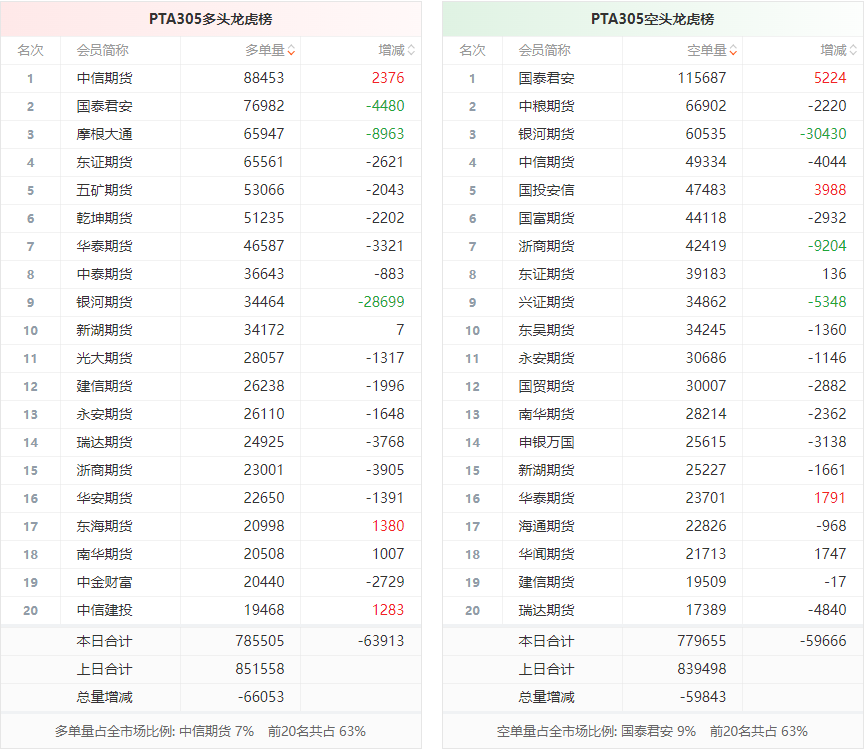Screen dimensions: 865x751
Task: Click the 空单量 column sort icon
Action: (x=733, y=51)
